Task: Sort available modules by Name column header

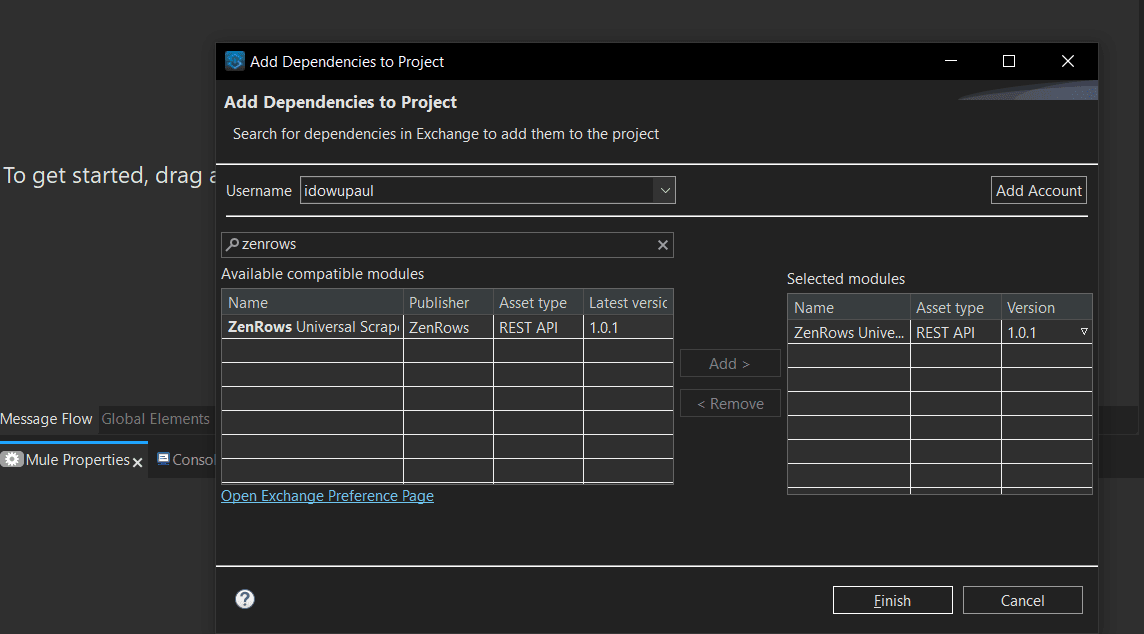Action: click(312, 303)
